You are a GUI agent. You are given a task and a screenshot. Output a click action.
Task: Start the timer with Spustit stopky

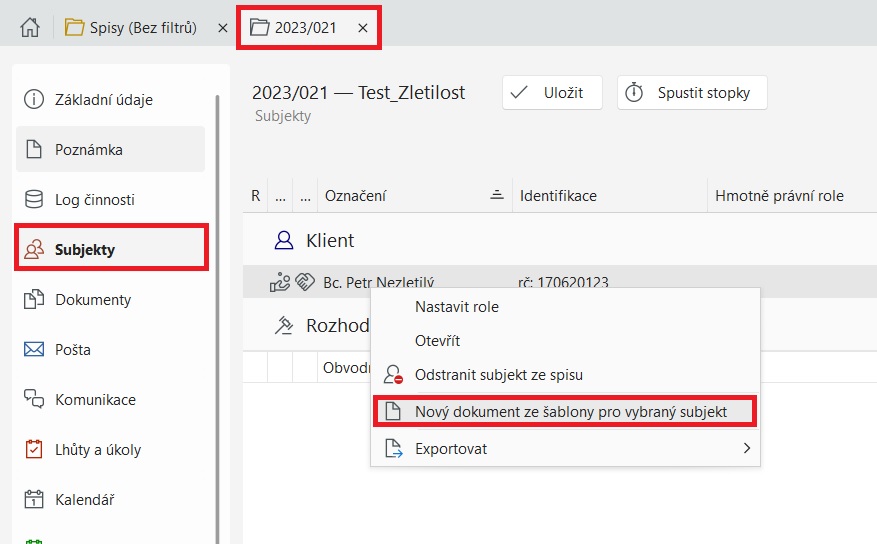click(692, 92)
